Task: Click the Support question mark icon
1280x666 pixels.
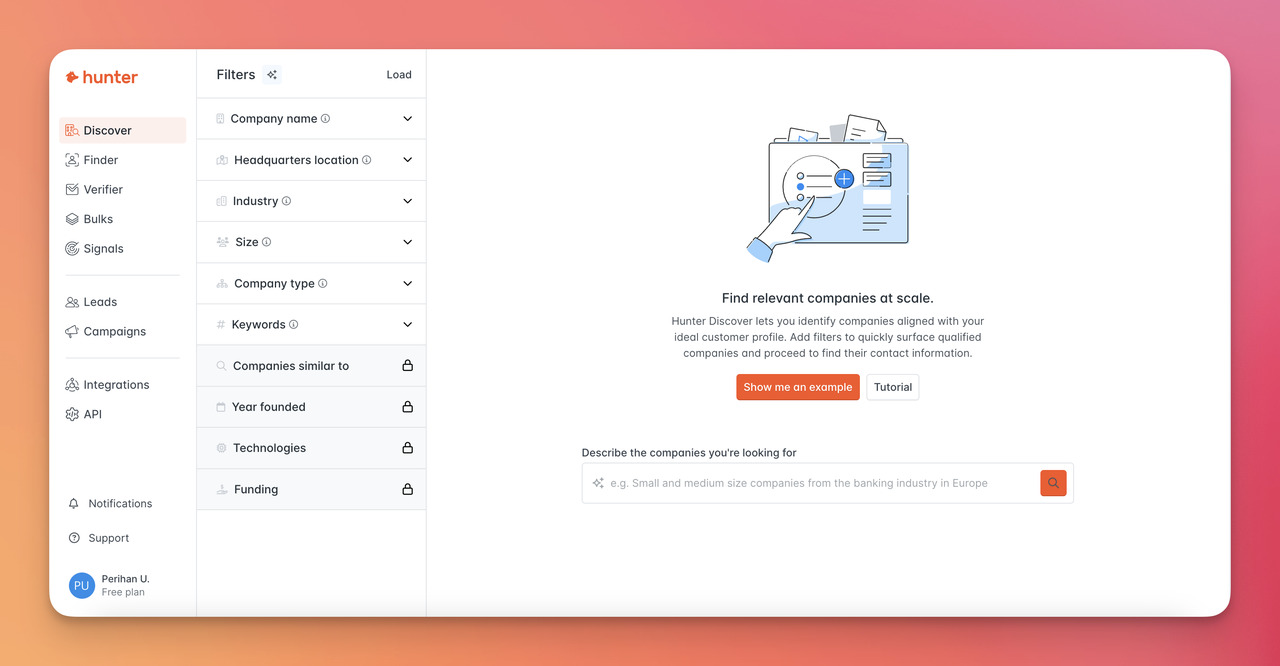Action: tap(73, 538)
